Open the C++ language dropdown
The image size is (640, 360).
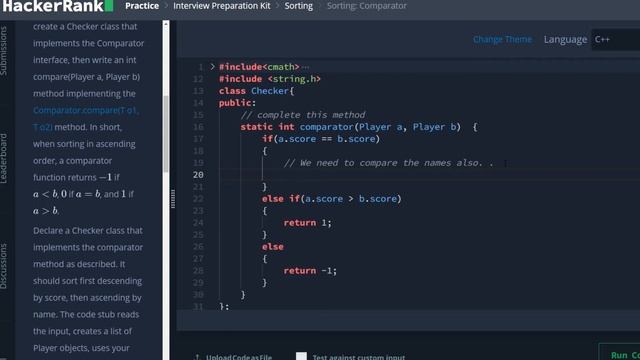(x=616, y=40)
